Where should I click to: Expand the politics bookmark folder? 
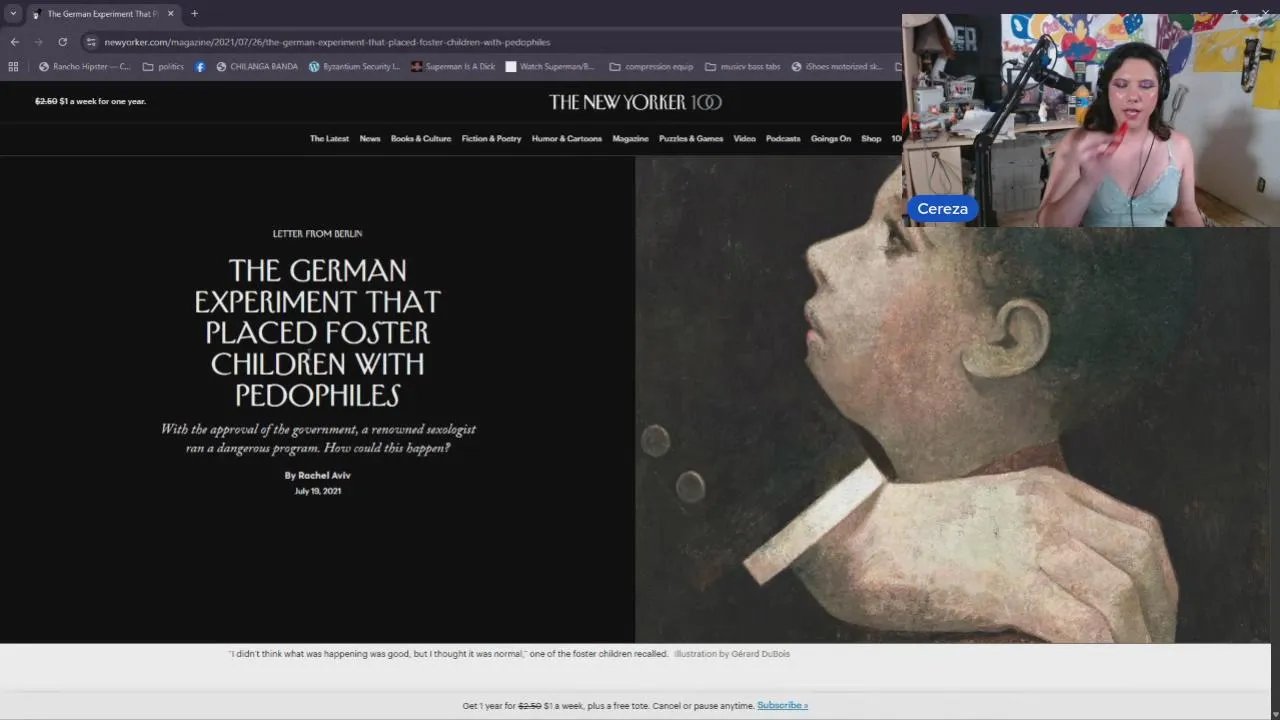point(163,67)
